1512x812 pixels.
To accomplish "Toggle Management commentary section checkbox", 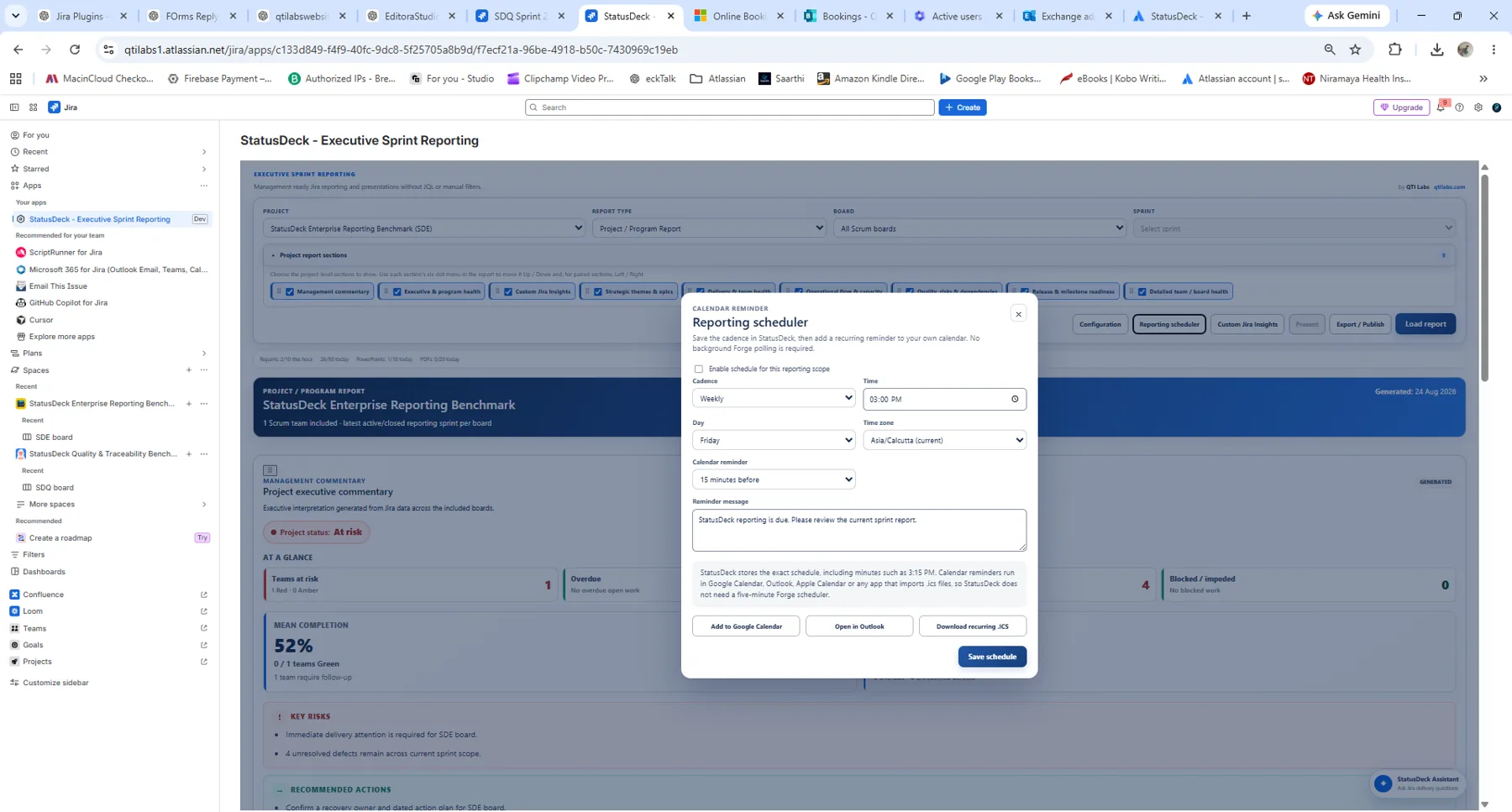I will (x=290, y=292).
